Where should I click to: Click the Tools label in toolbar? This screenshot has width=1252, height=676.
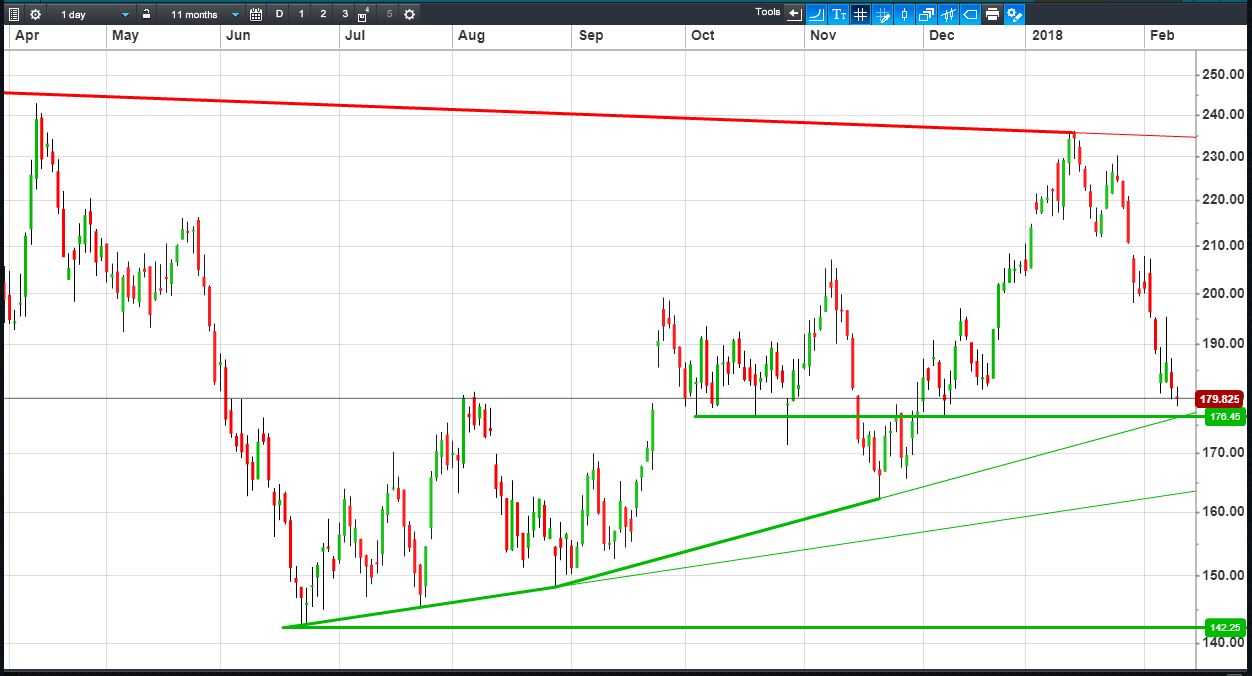(x=767, y=12)
